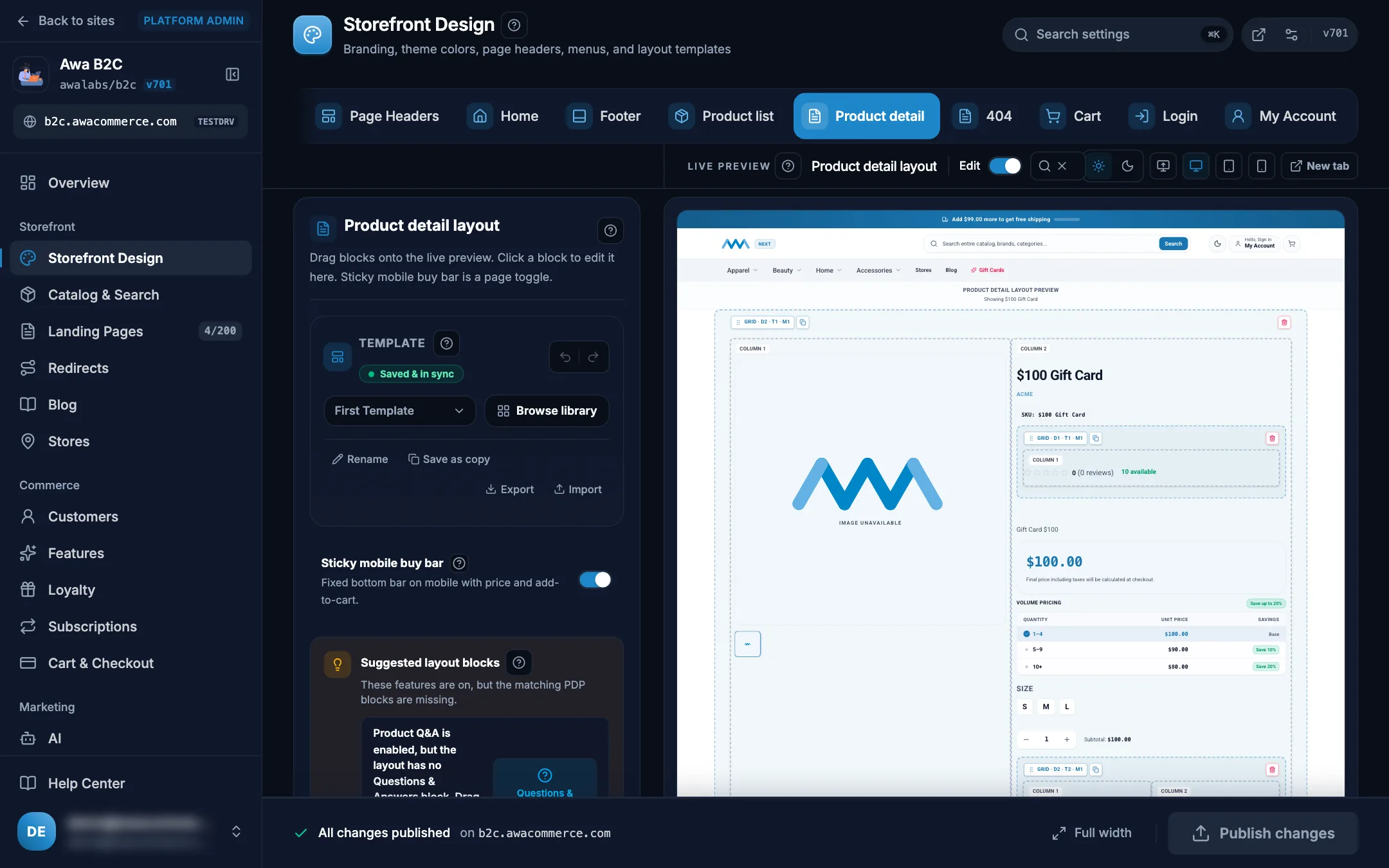Click help icon next to LIVE PREVIEW
This screenshot has width=1389, height=868.
tap(788, 166)
